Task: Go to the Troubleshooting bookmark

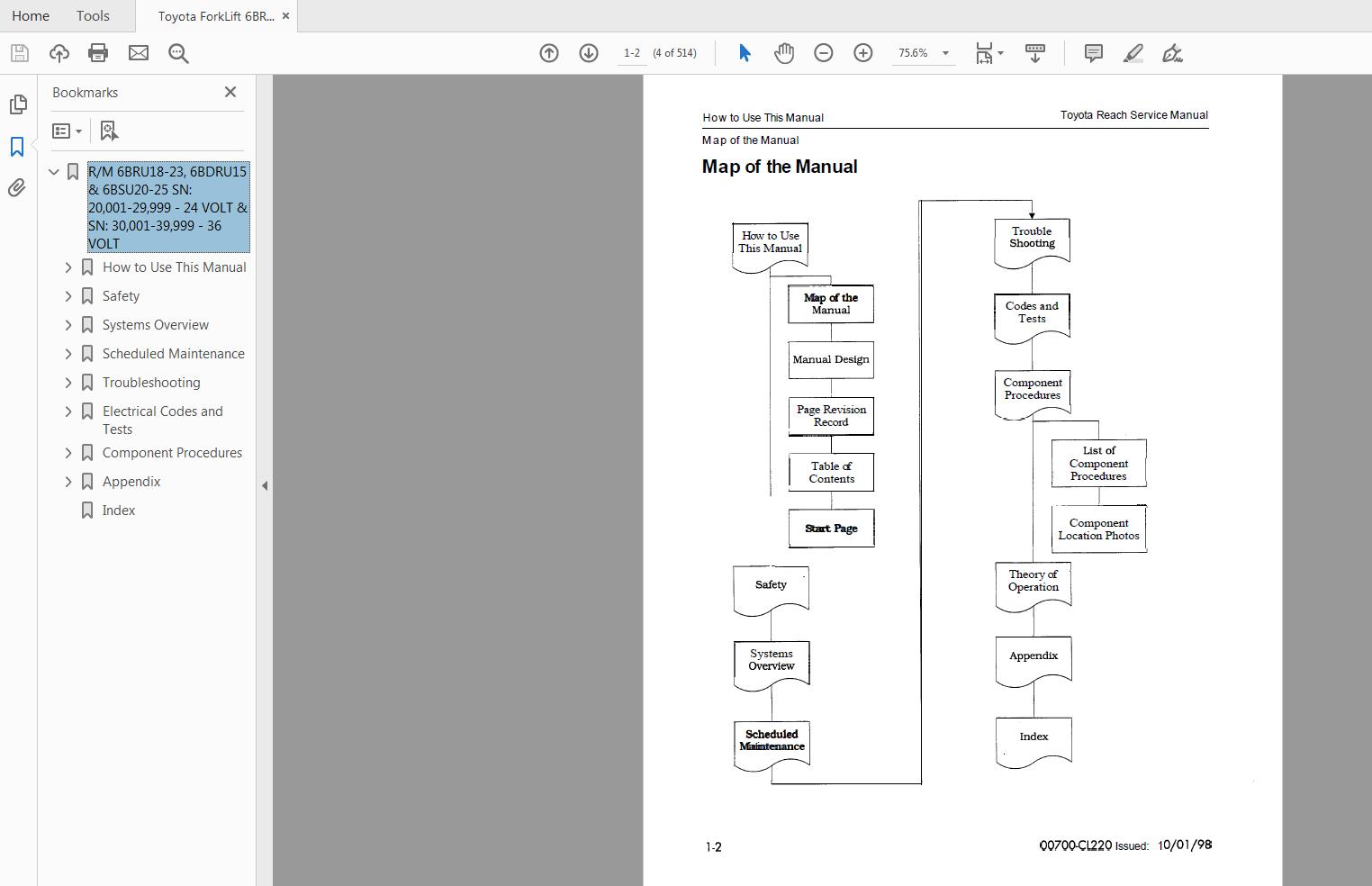Action: 151,383
